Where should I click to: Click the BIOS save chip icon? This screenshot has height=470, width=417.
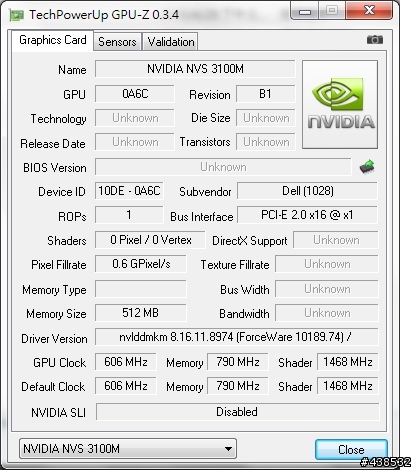pyautogui.click(x=367, y=166)
